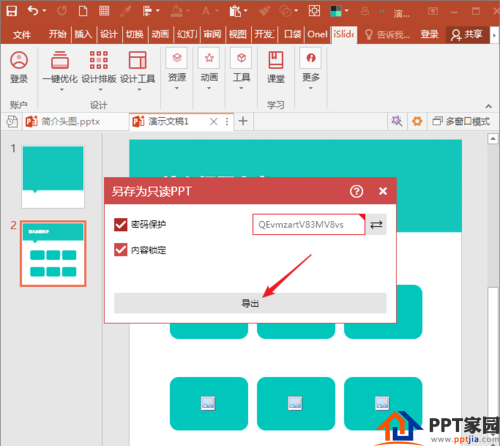Screen dimensions: 500x446
Task: Uncheck the 内容锁定 content lock checkbox
Action: pyautogui.click(x=121, y=250)
